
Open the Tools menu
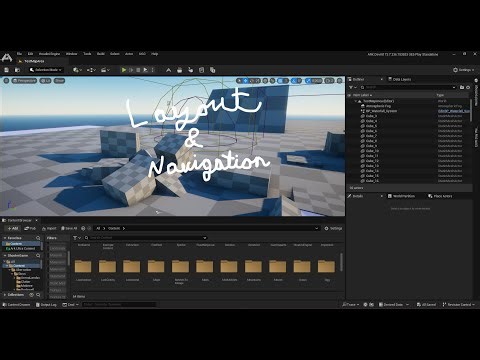pyautogui.click(x=87, y=54)
